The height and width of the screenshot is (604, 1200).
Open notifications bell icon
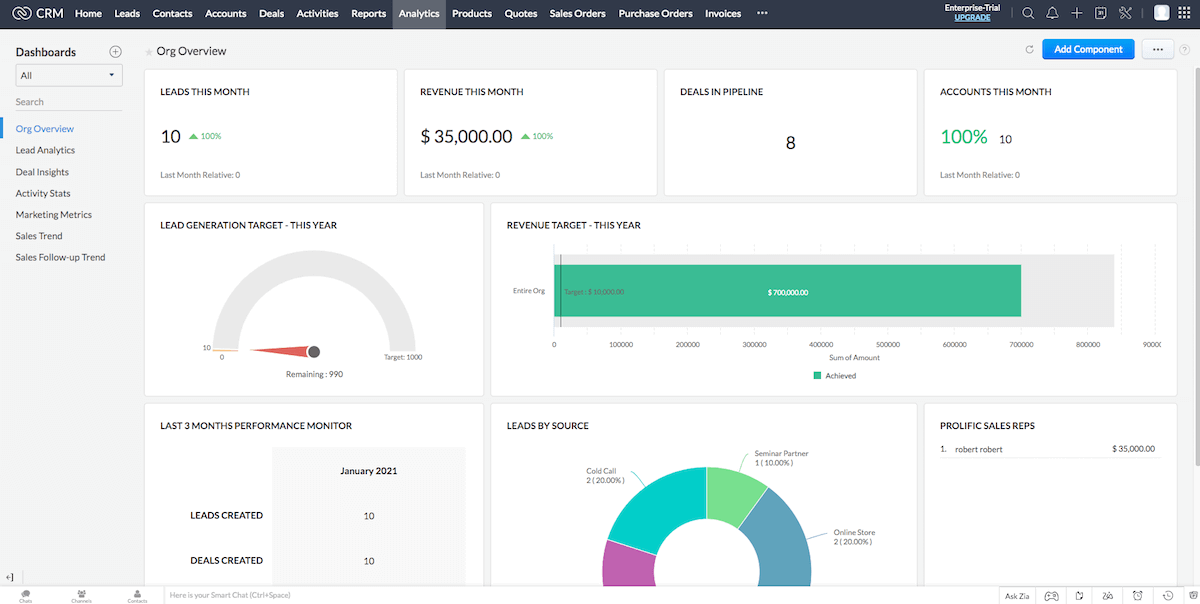click(1053, 13)
